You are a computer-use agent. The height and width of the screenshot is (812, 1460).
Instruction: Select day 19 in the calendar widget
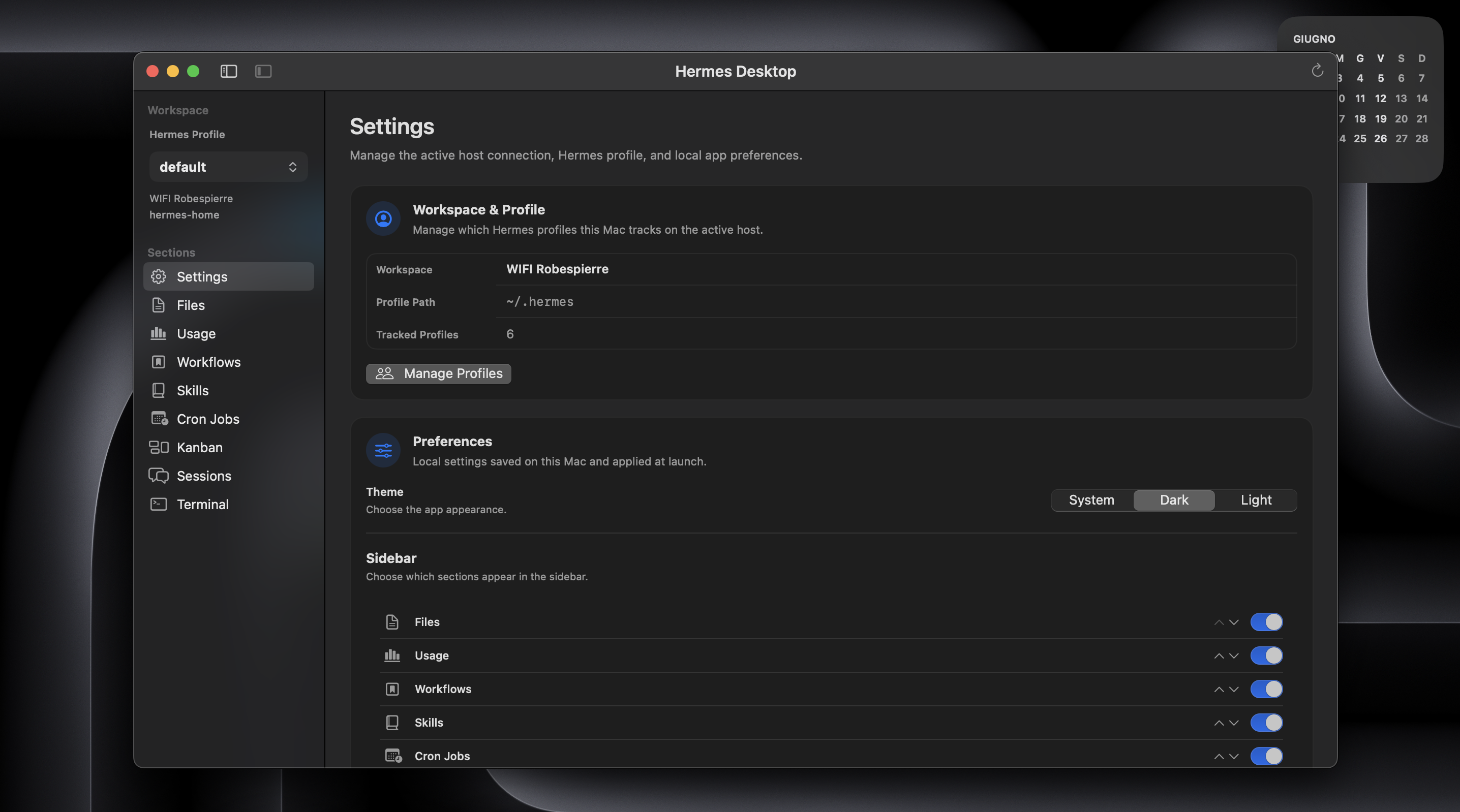(1380, 118)
